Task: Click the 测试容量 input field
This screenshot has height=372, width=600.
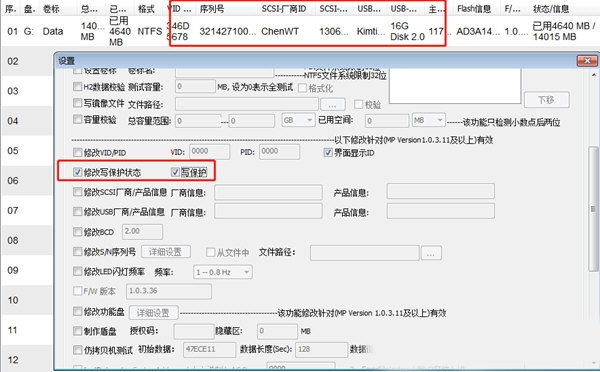Action: (x=195, y=86)
